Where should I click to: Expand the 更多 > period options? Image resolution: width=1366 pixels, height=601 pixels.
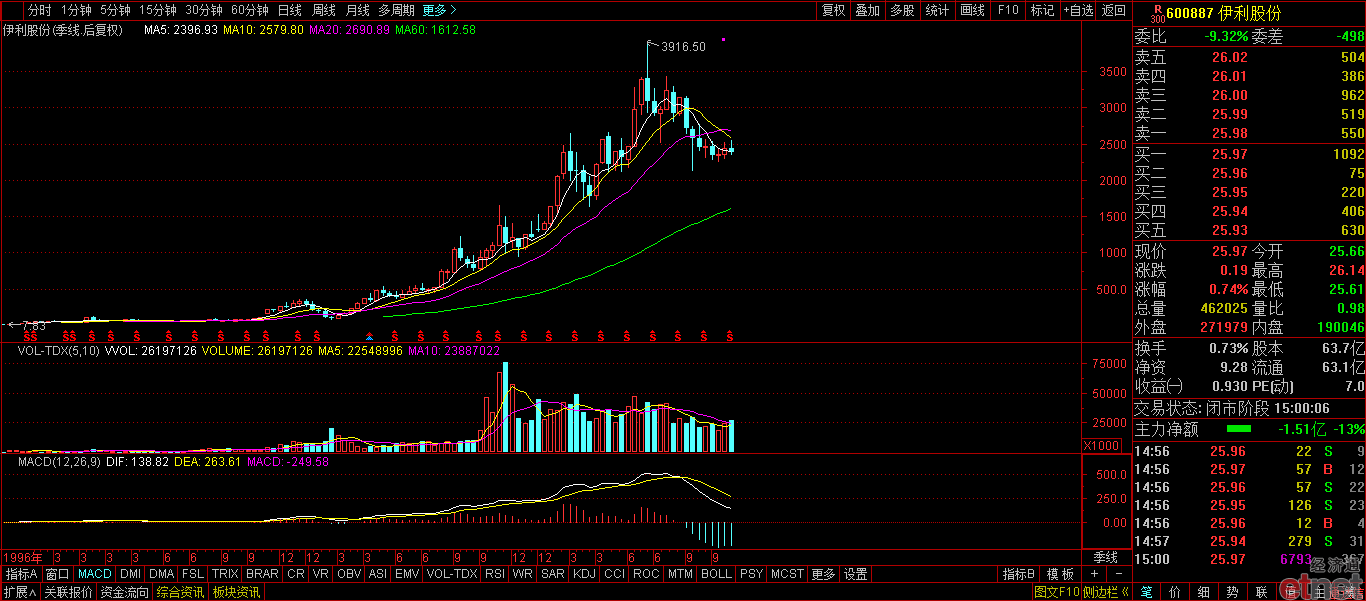tap(439, 10)
